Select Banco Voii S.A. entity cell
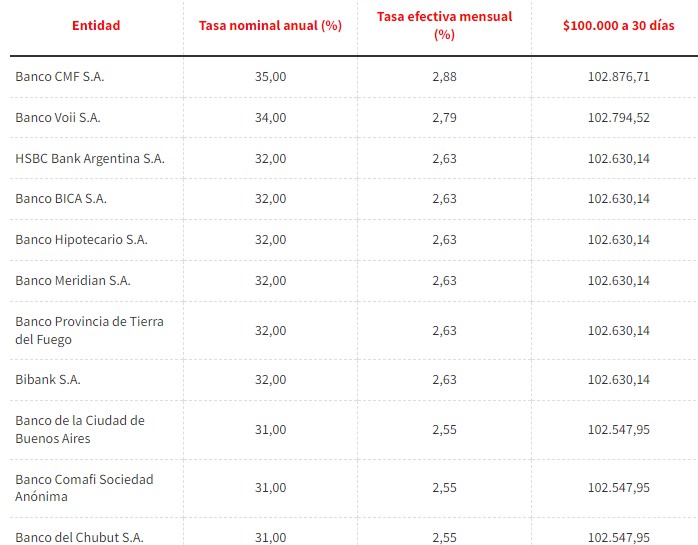The image size is (698, 545). click(58, 118)
